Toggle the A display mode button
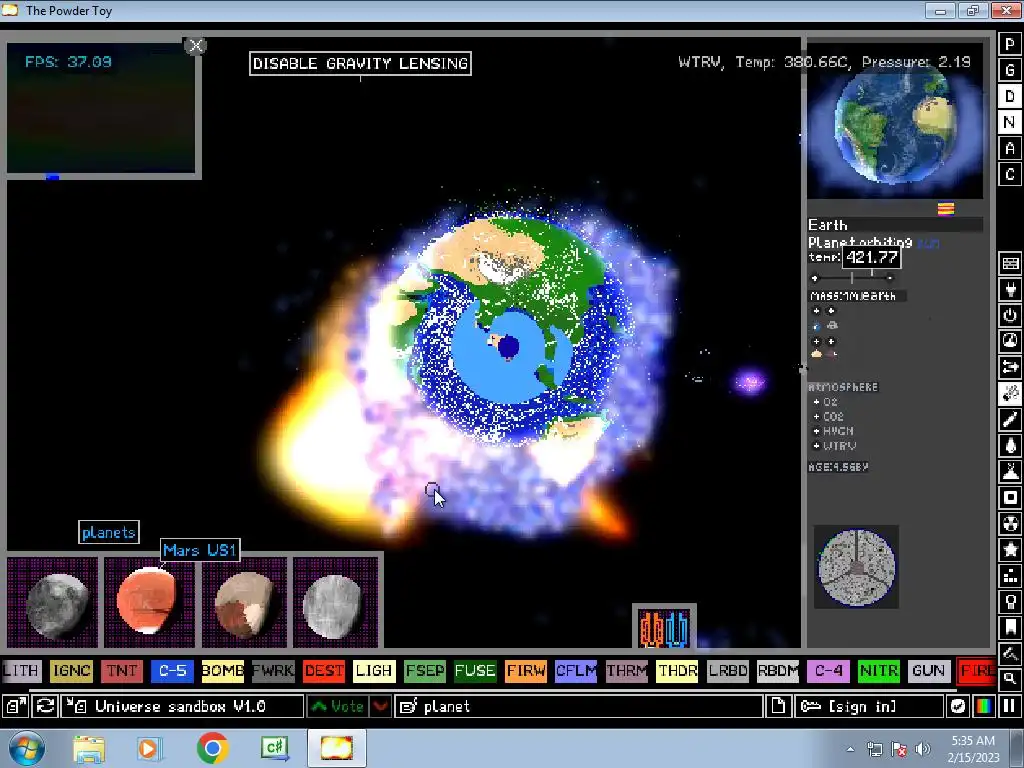The height and width of the screenshot is (768, 1024). (1010, 148)
